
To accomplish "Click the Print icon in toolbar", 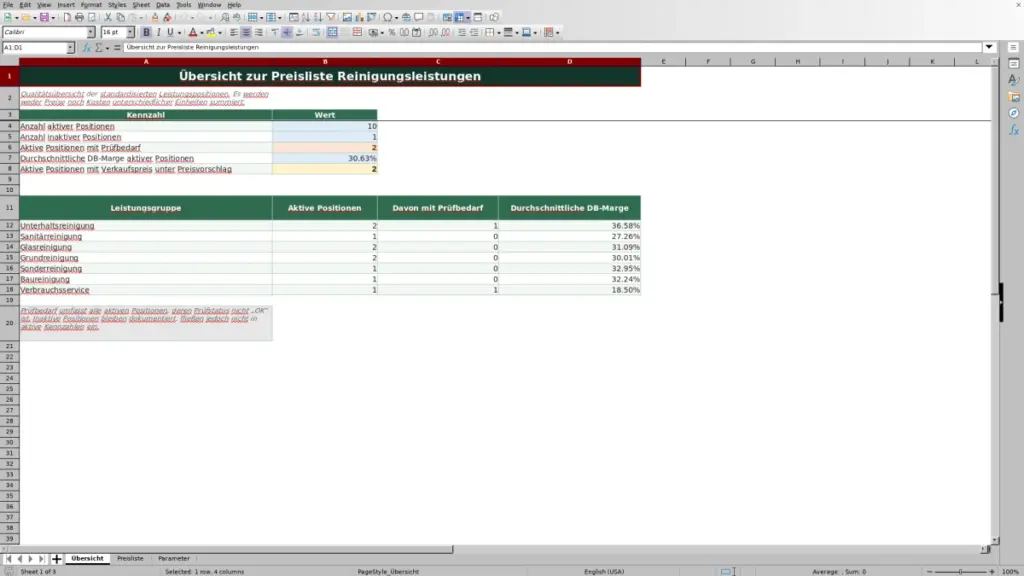I will (79, 17).
